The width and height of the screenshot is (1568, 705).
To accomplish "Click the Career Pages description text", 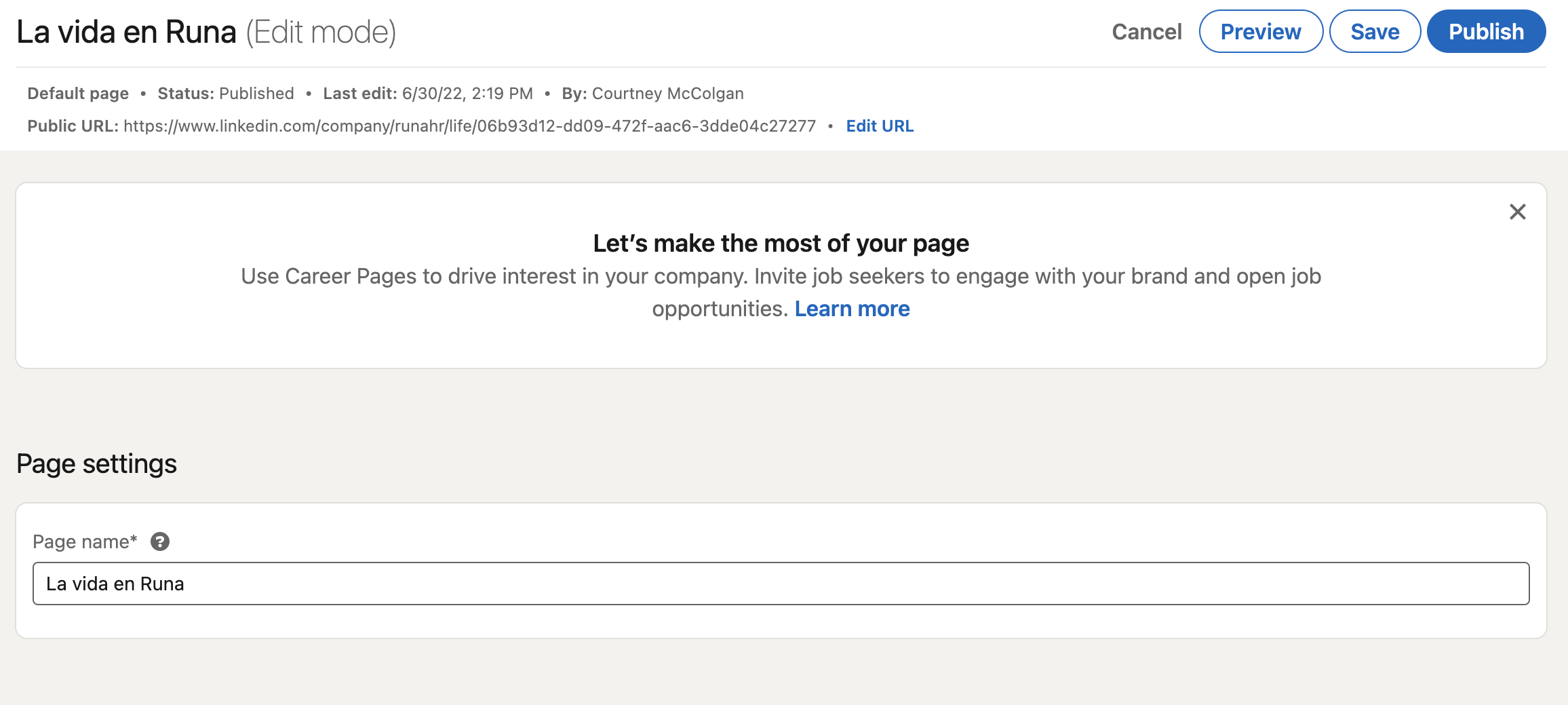I will tap(781, 277).
